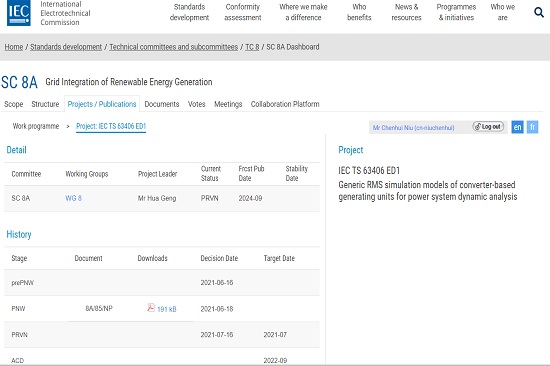Viewport: 550px width, 366px height.
Task: Click Mr Chenhui Niu user link
Action: pyautogui.click(x=413, y=128)
